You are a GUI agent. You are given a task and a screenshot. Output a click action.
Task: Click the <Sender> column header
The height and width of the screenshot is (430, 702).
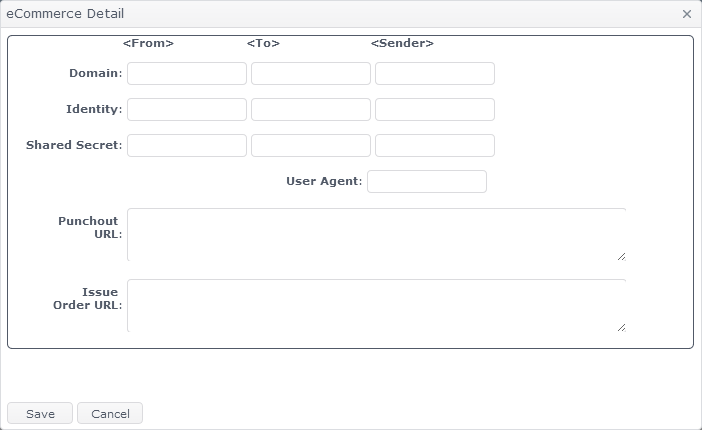[x=402, y=43]
